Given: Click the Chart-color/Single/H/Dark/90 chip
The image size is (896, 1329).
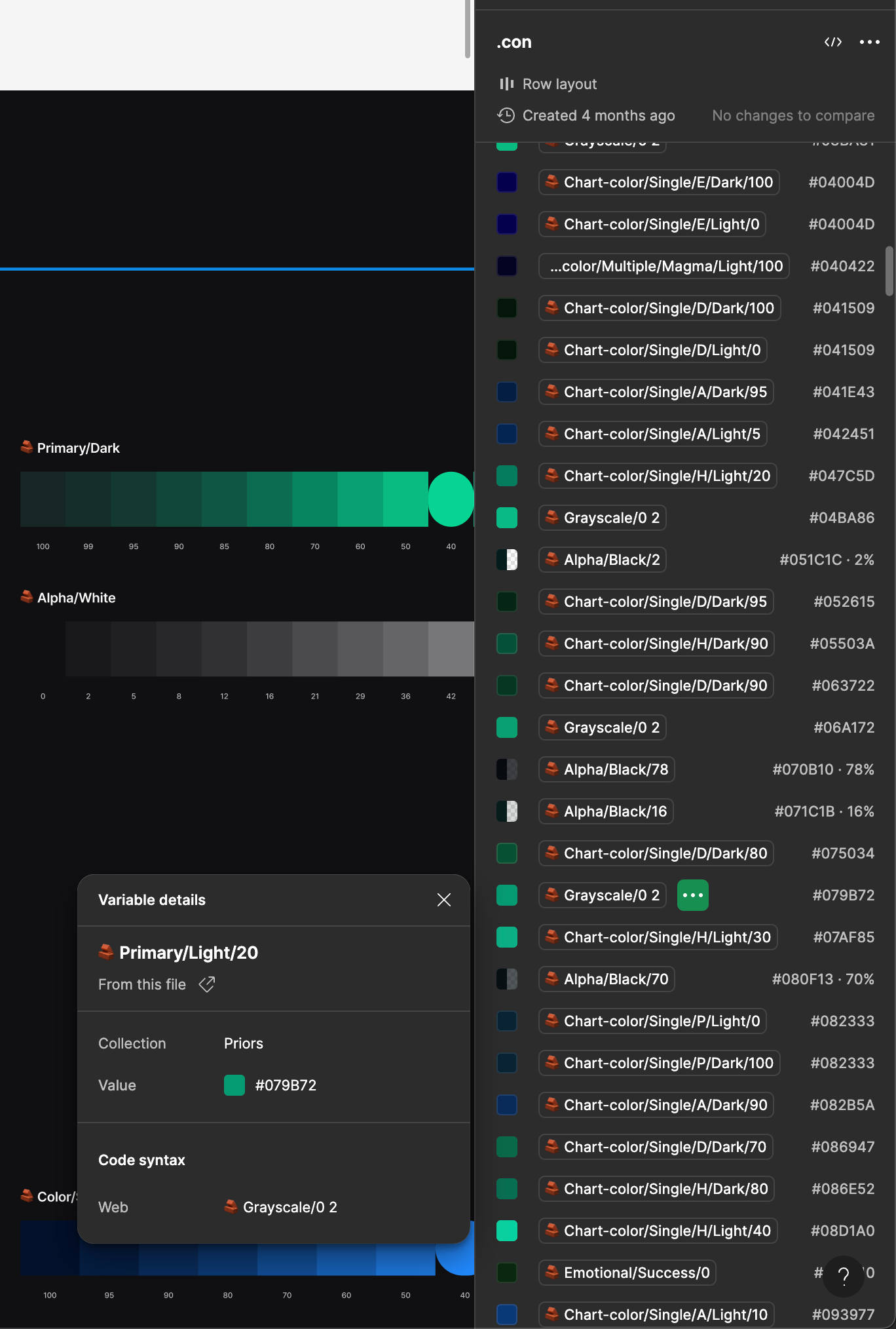Looking at the screenshot, I should coord(656,644).
